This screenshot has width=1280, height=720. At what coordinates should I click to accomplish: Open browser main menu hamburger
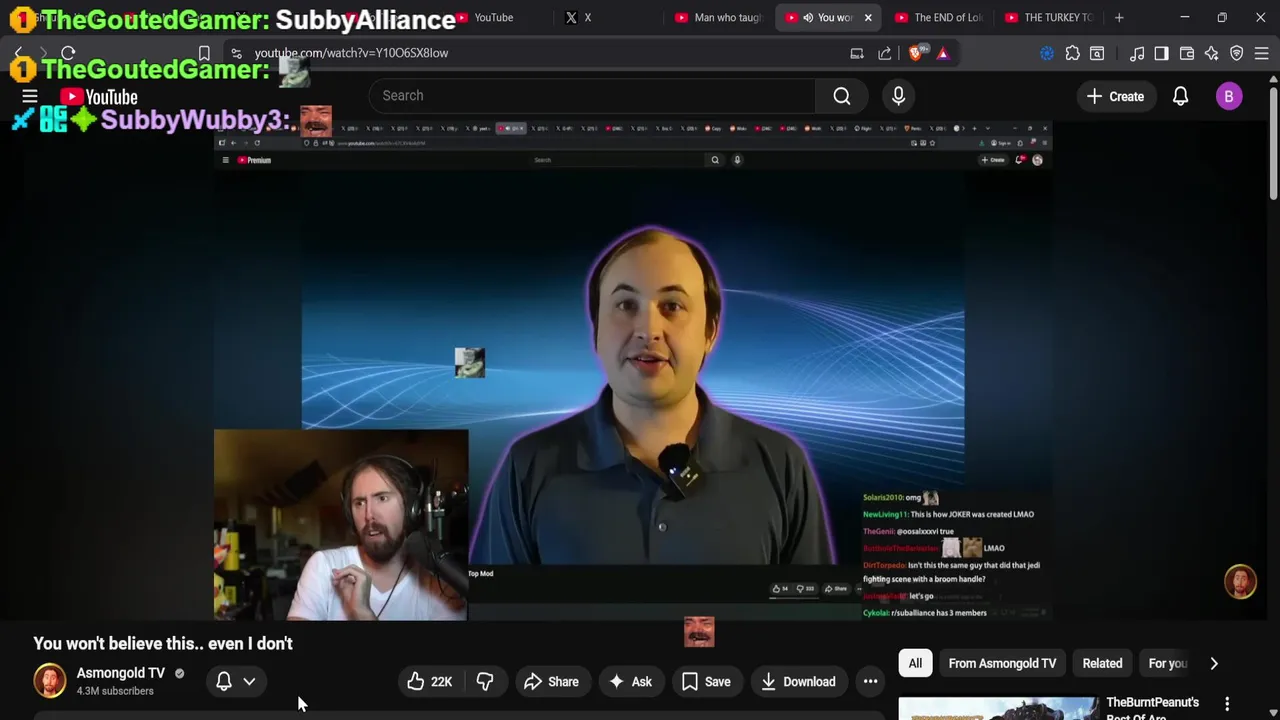pyautogui.click(x=1262, y=53)
